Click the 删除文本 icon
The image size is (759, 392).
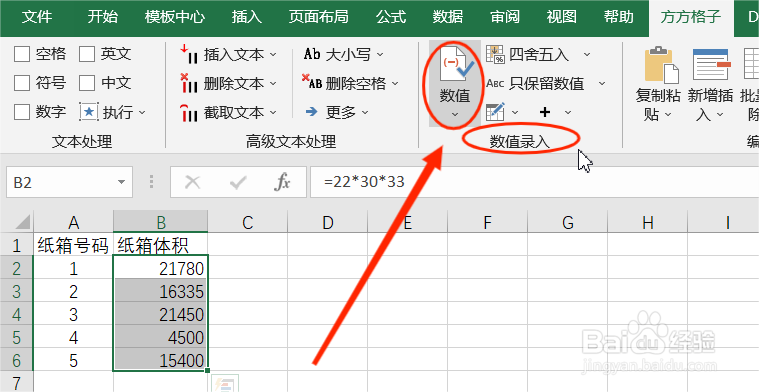pos(189,83)
